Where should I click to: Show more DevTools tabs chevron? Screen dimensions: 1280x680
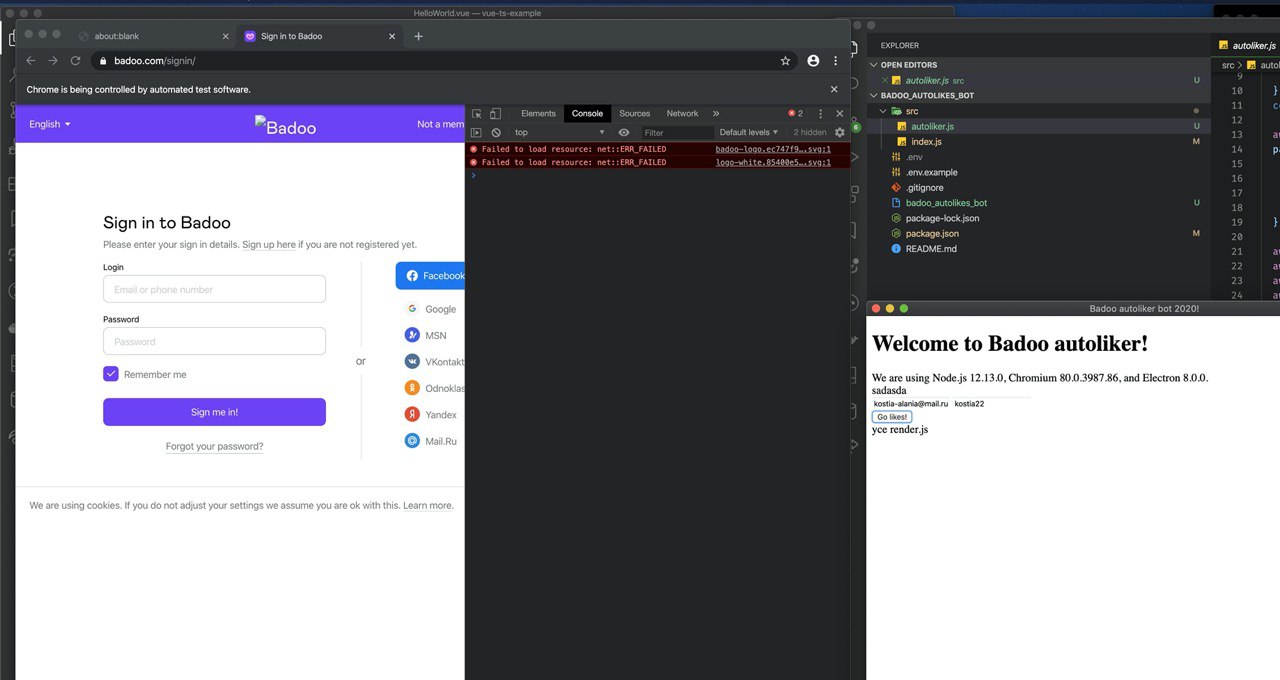point(716,114)
